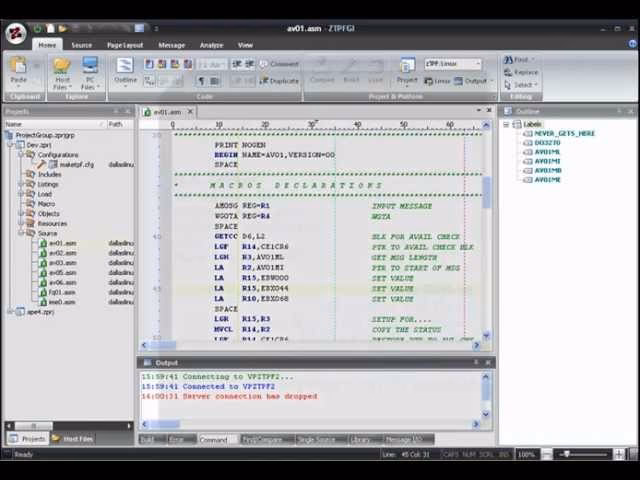Viewport: 640px width, 480px height.
Task: Click the Project icon in the ribbon
Action: pos(407,66)
